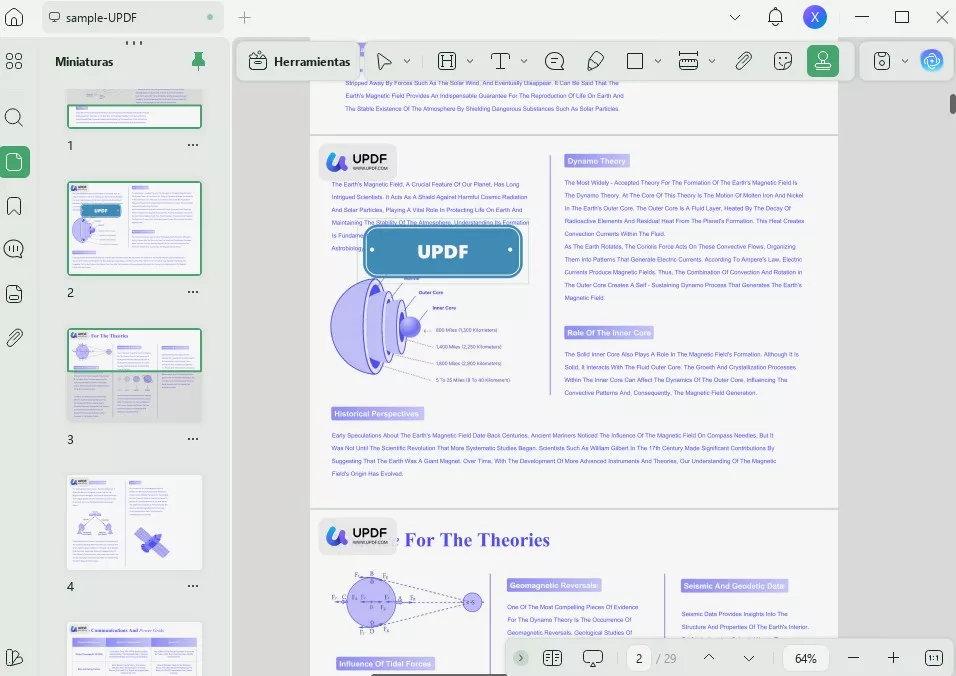Open more options for page 1 thumbnail
The height and width of the screenshot is (676, 956).
[193, 145]
